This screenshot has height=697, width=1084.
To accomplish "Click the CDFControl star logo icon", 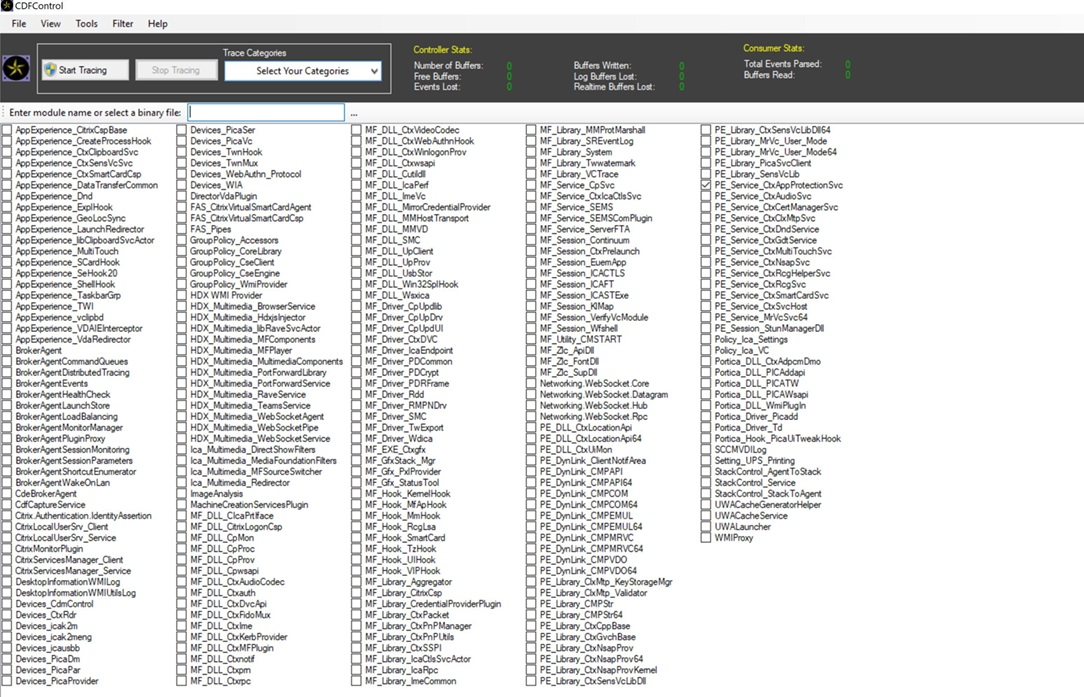I will pyautogui.click(x=16, y=68).
